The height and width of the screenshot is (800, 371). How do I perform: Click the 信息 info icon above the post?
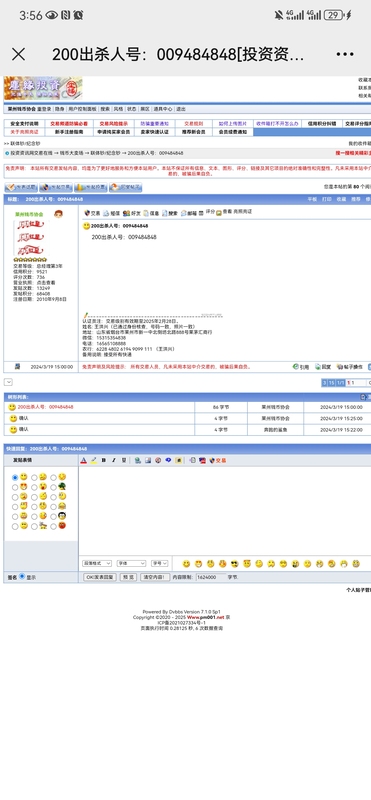[x=151, y=213]
